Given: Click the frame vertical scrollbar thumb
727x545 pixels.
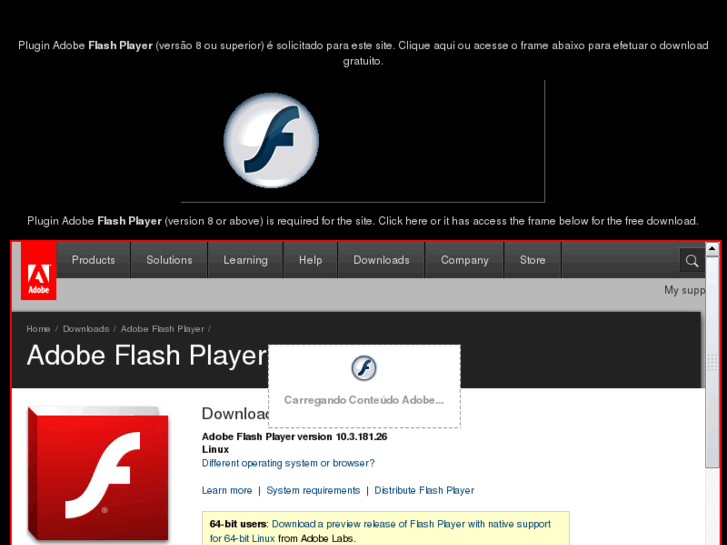Looking at the screenshot, I should 712,362.
